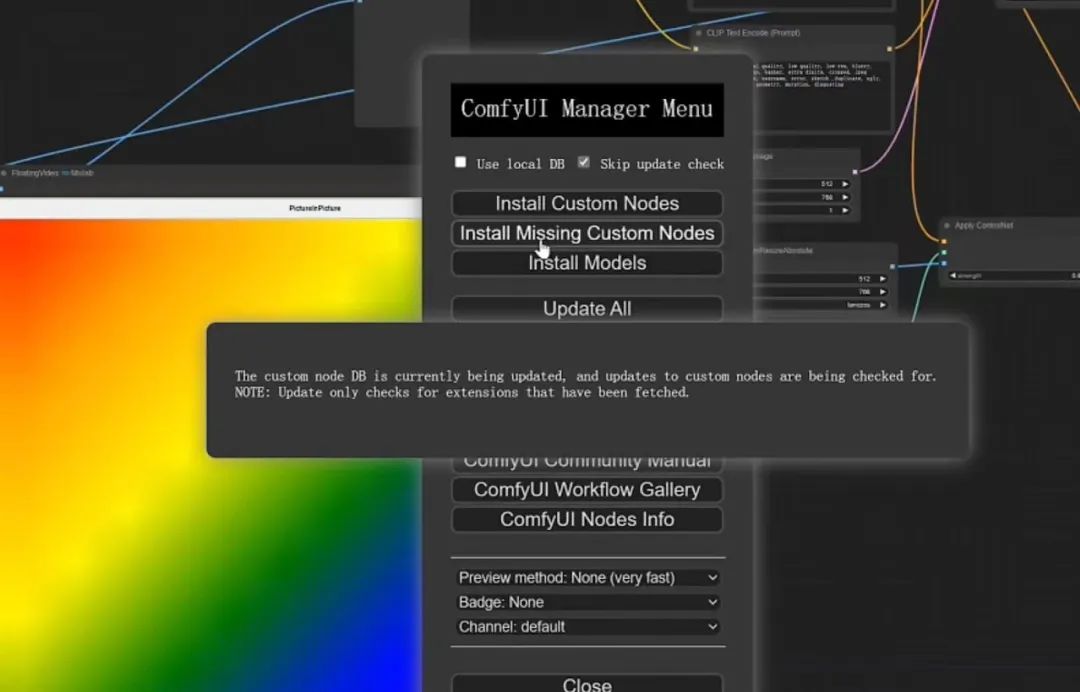This screenshot has height=692, width=1080.
Task: Click the rainbow gradient preview image
Action: pyautogui.click(x=211, y=456)
